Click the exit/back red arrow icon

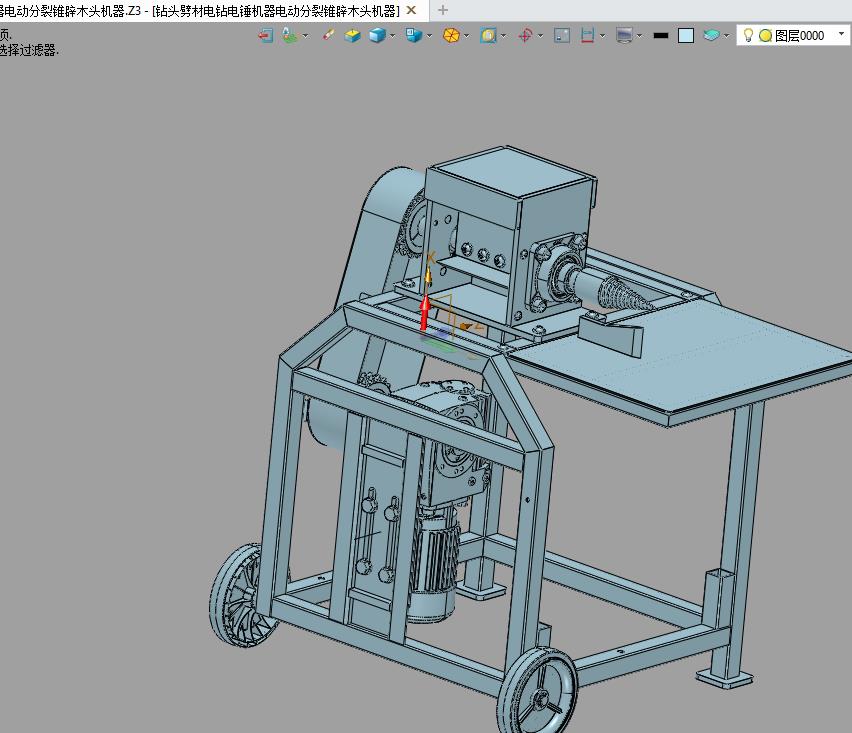[x=265, y=36]
